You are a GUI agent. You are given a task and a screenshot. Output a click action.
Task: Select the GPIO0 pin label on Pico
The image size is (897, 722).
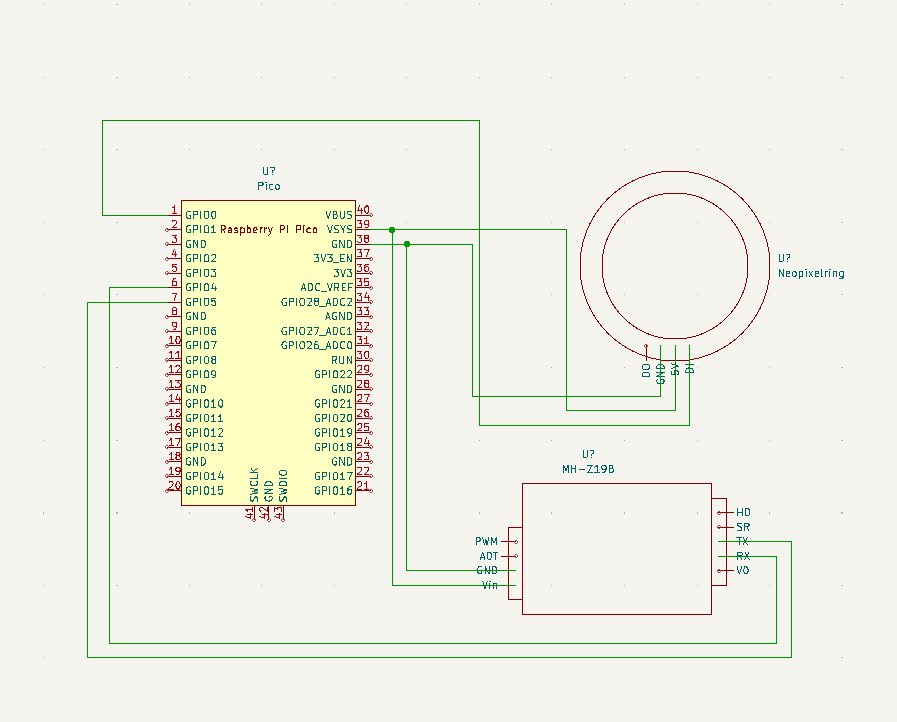click(201, 215)
